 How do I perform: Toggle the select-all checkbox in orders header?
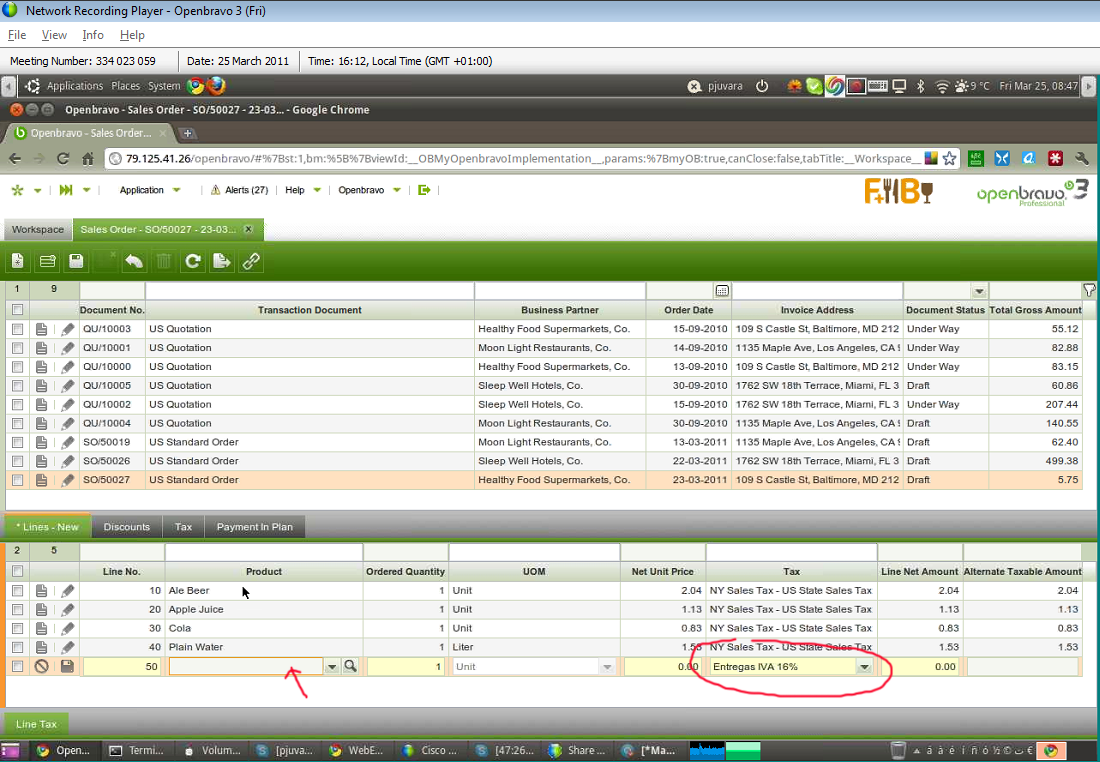[18, 309]
